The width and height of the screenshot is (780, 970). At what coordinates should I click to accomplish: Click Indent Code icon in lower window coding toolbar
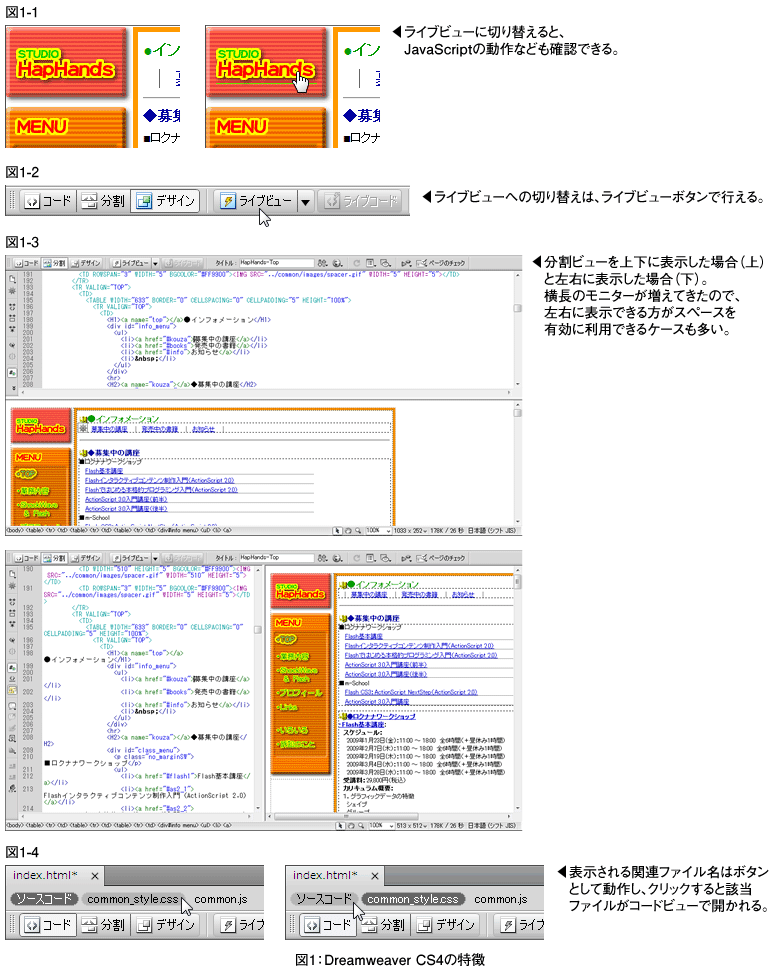point(12,766)
